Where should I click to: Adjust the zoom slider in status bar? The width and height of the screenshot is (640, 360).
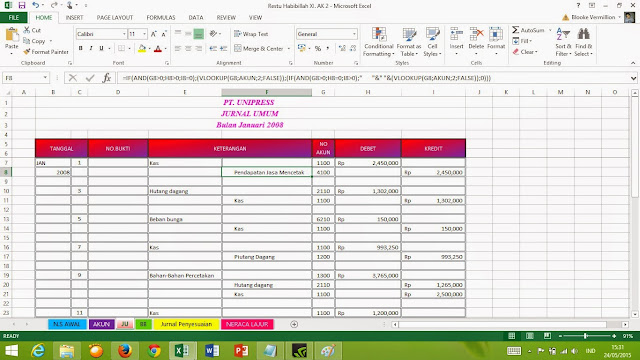585,336
